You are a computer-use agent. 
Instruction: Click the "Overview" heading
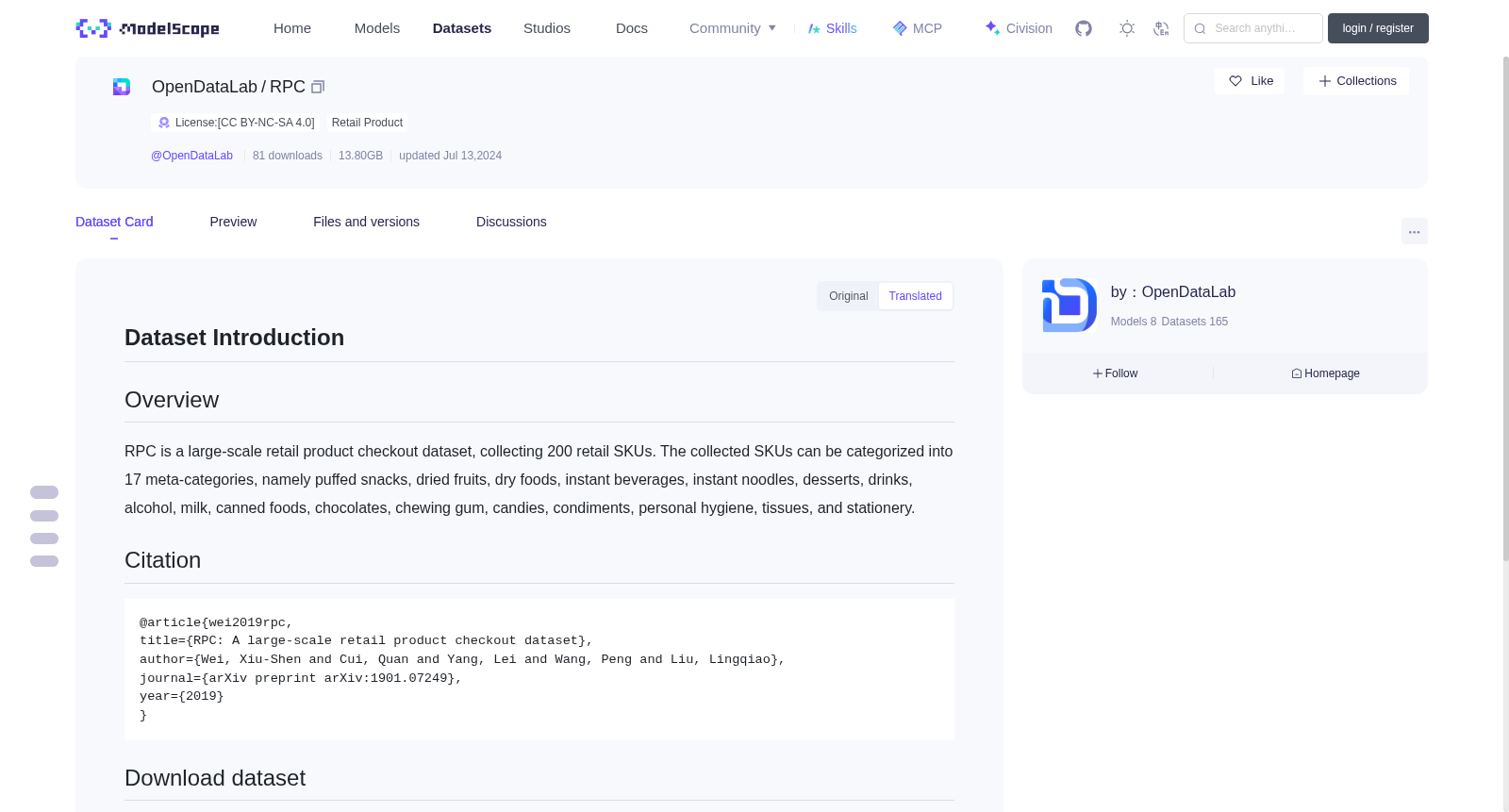(x=172, y=400)
